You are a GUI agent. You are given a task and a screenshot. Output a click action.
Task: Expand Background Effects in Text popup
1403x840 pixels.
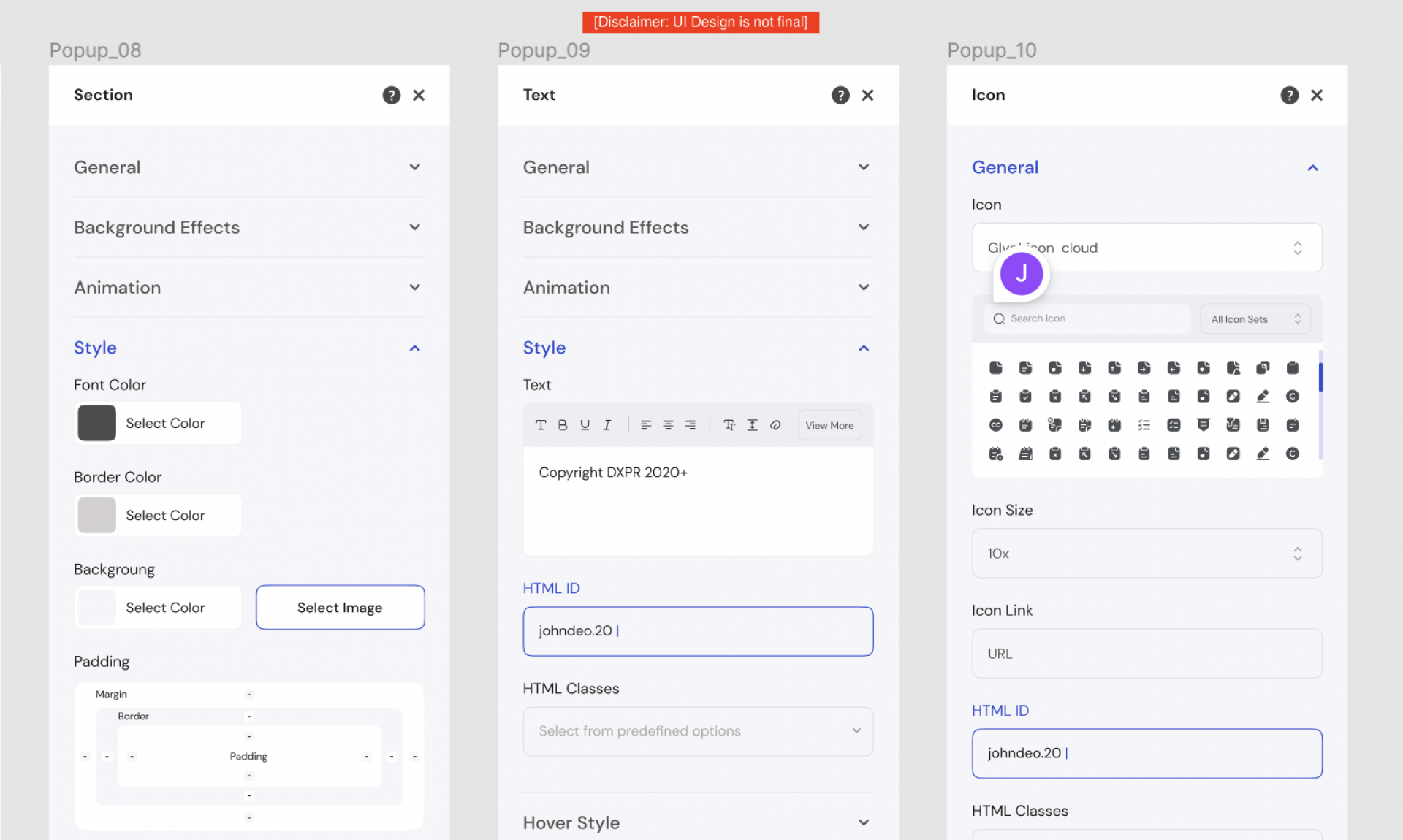[864, 228]
